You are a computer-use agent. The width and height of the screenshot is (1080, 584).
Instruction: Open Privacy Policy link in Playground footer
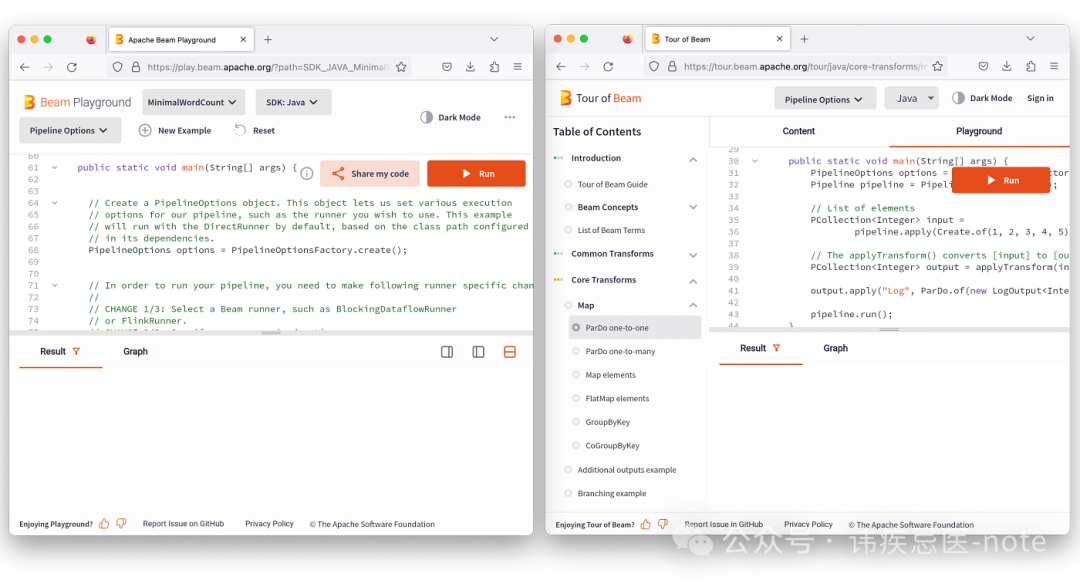tap(269, 524)
